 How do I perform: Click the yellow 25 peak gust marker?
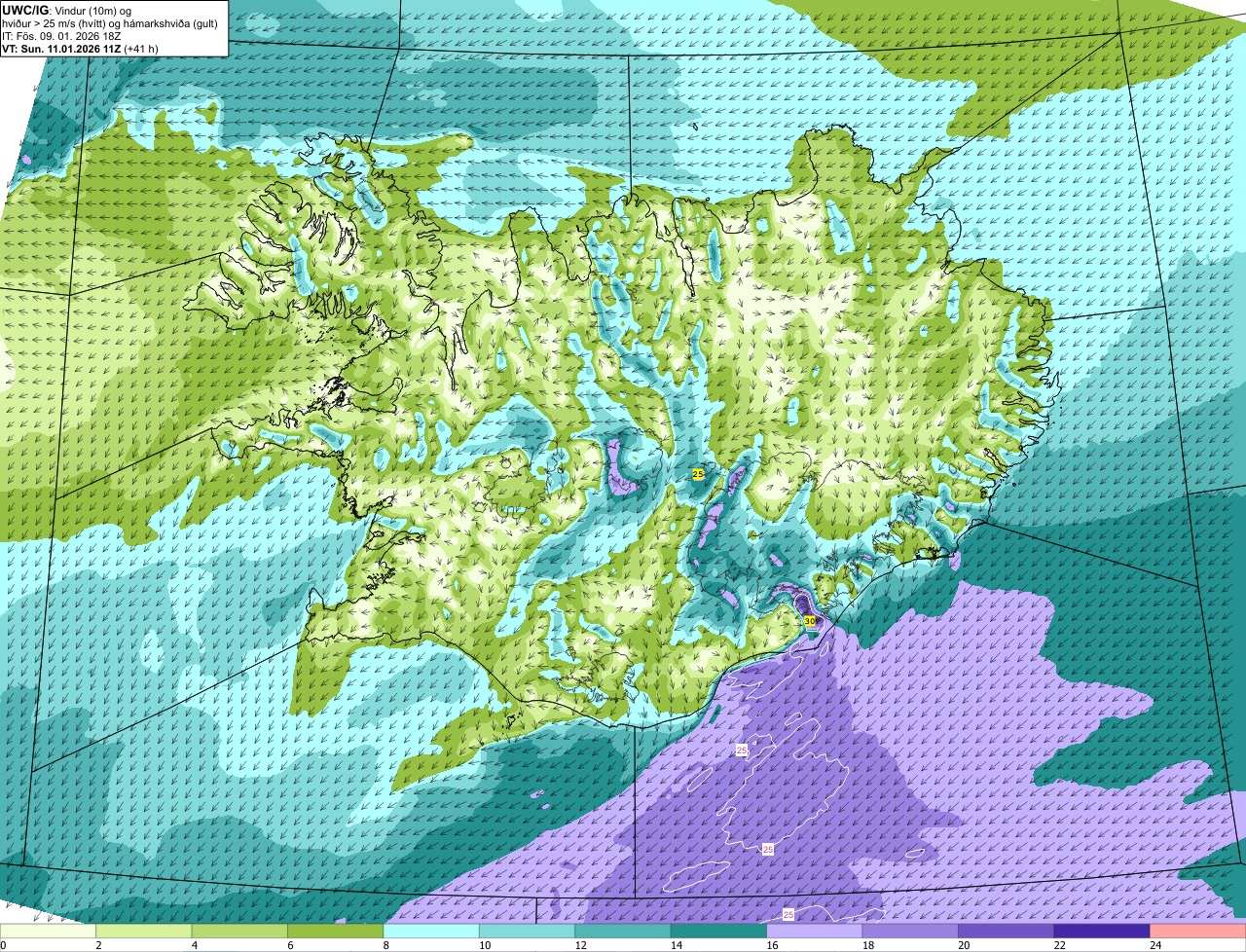[x=698, y=473]
